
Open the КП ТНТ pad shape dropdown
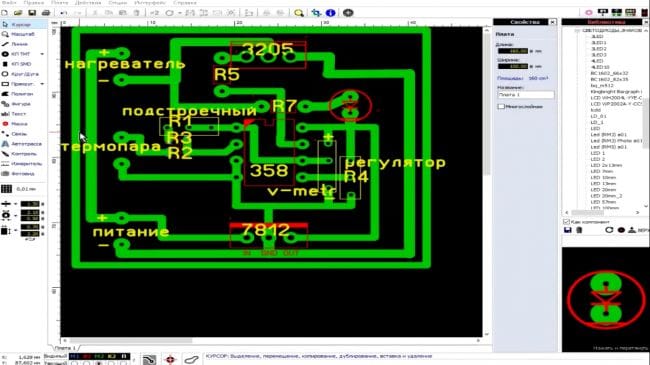42,54
